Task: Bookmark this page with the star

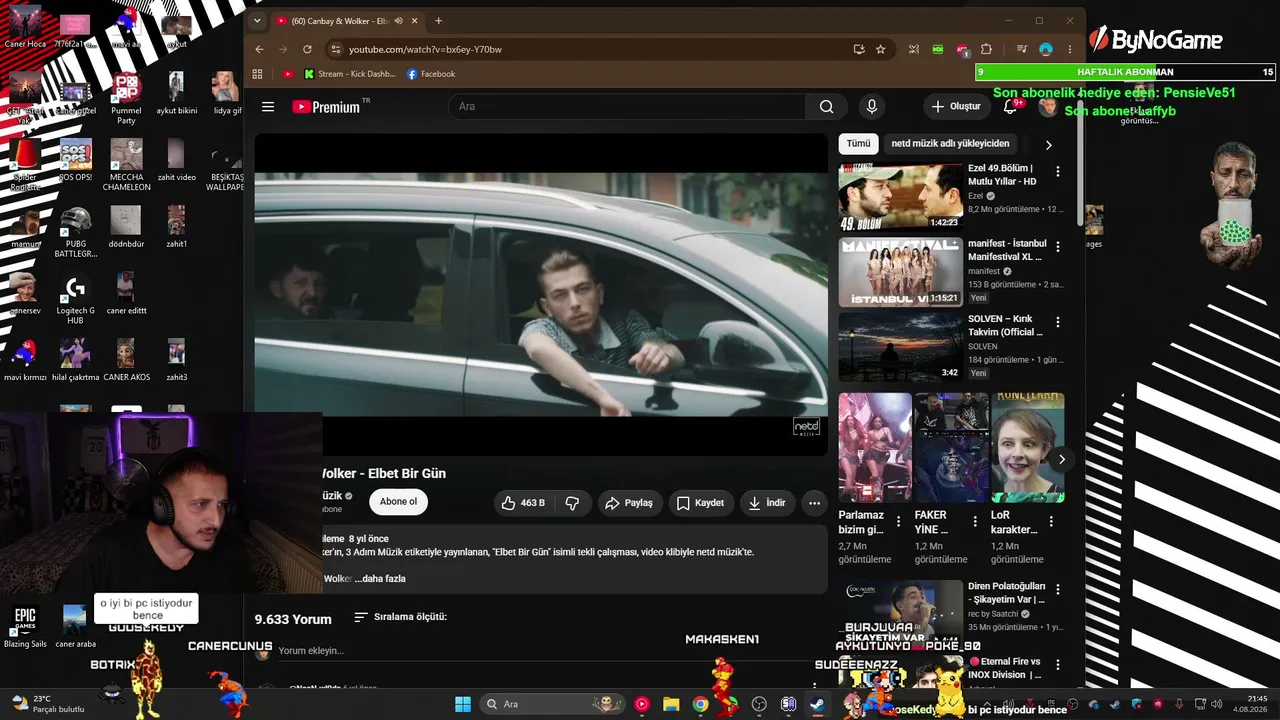Action: click(x=881, y=49)
